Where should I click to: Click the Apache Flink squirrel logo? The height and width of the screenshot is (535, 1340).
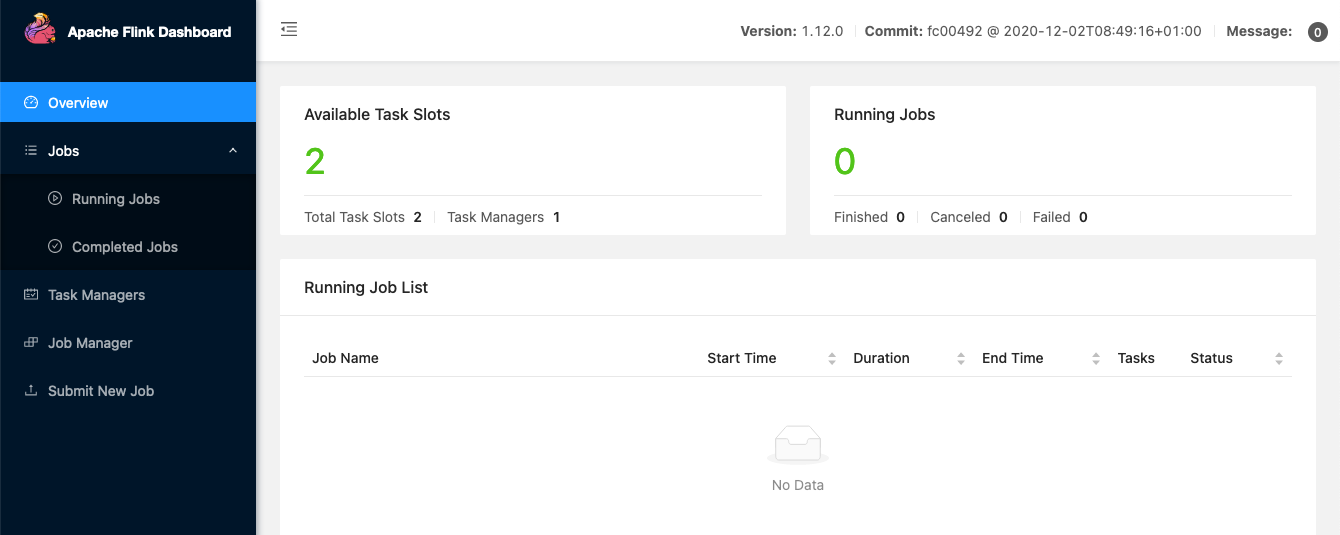pos(40,30)
